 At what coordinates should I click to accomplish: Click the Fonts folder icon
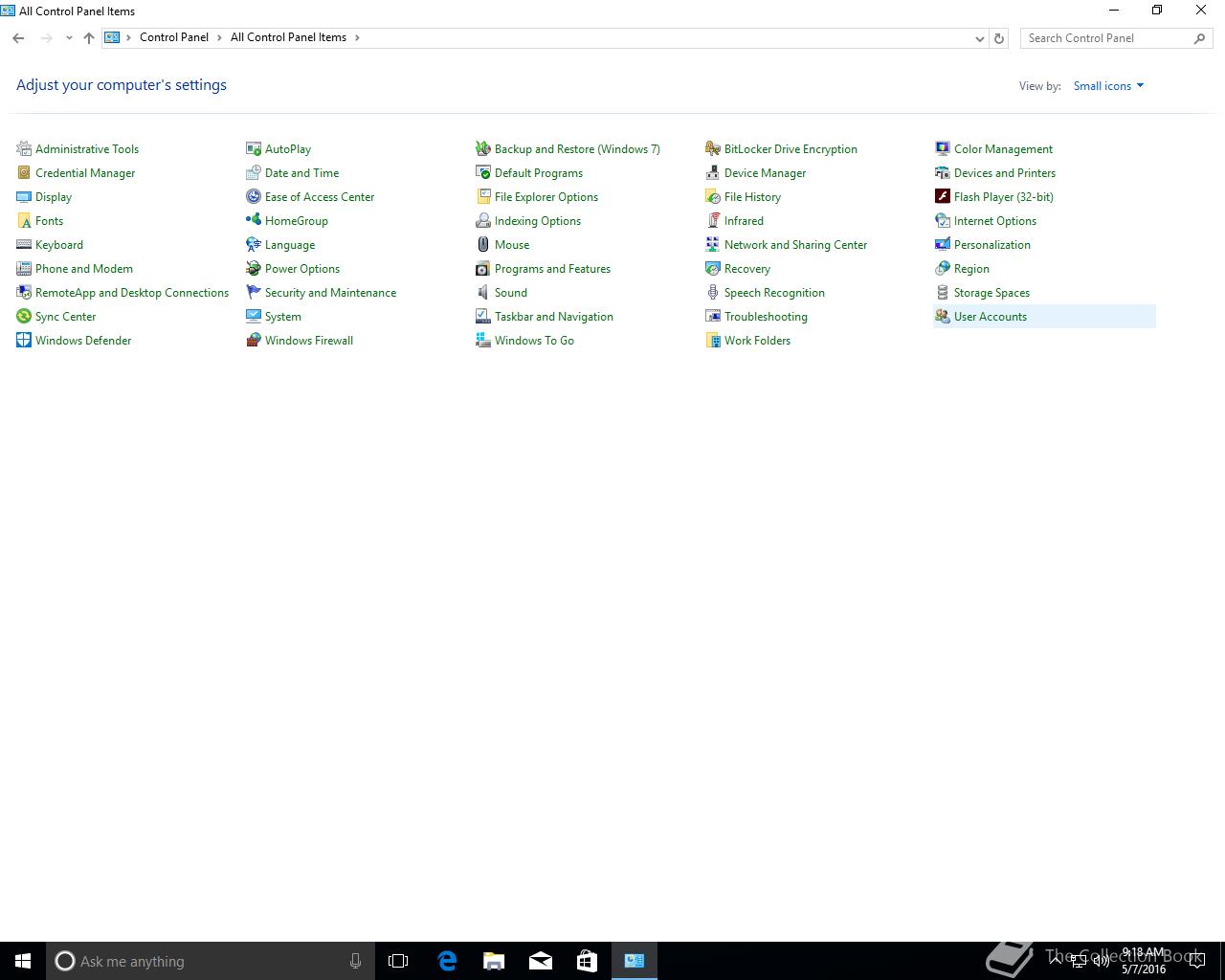(24, 220)
